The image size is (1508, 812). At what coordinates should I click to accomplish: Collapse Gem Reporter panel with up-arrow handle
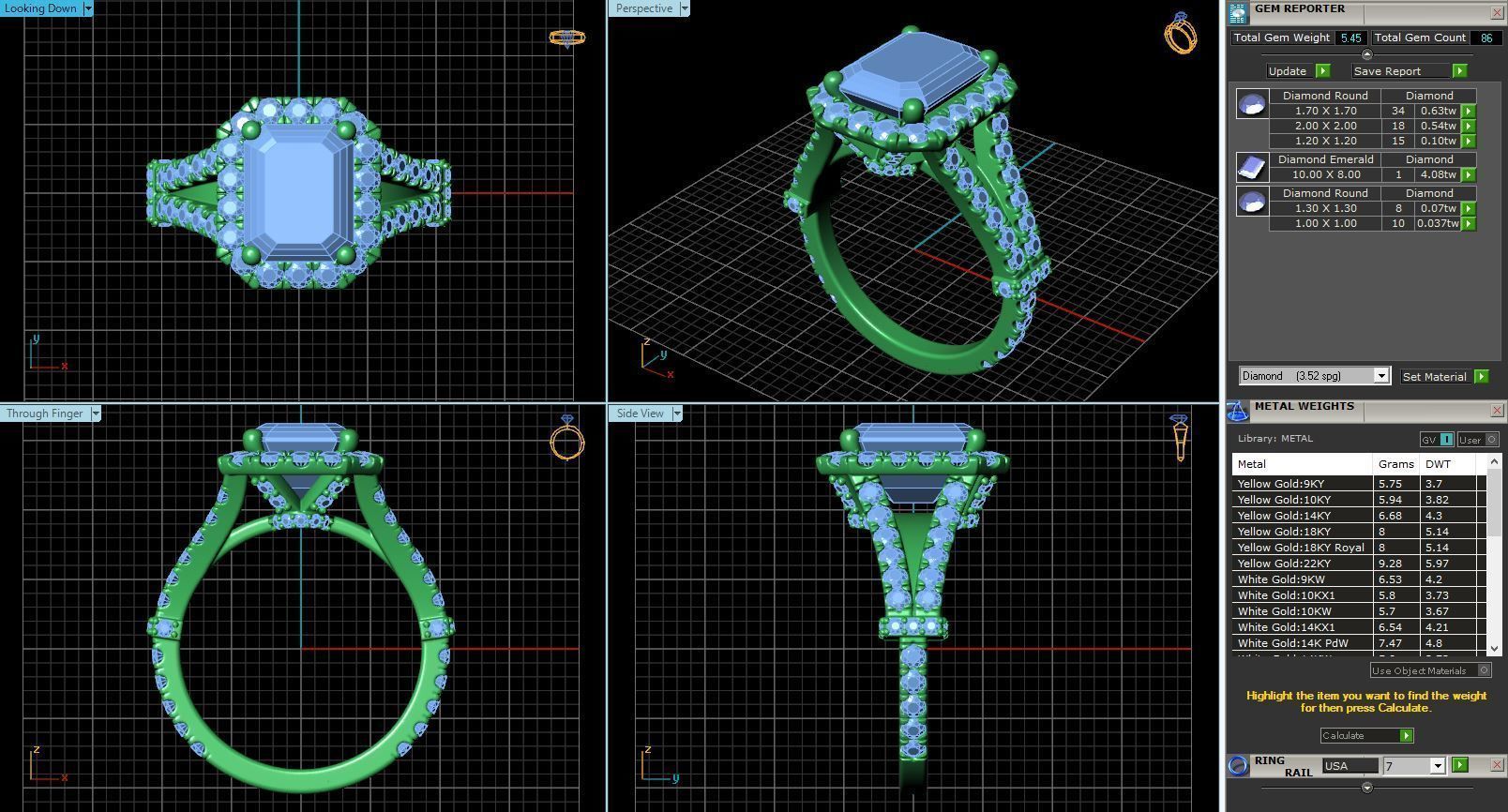coord(1366,54)
